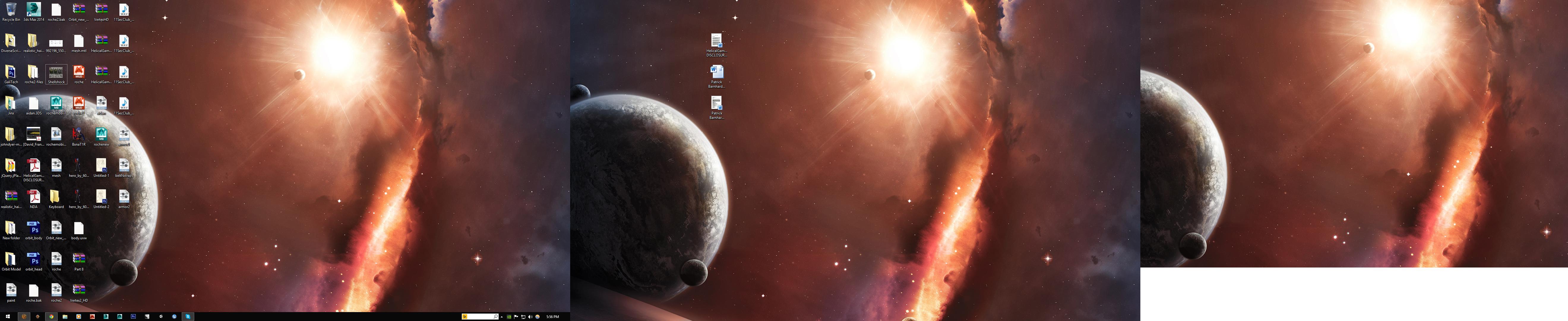Launch Photoshop from the taskbar
The height and width of the screenshot is (321, 1568).
click(133, 317)
